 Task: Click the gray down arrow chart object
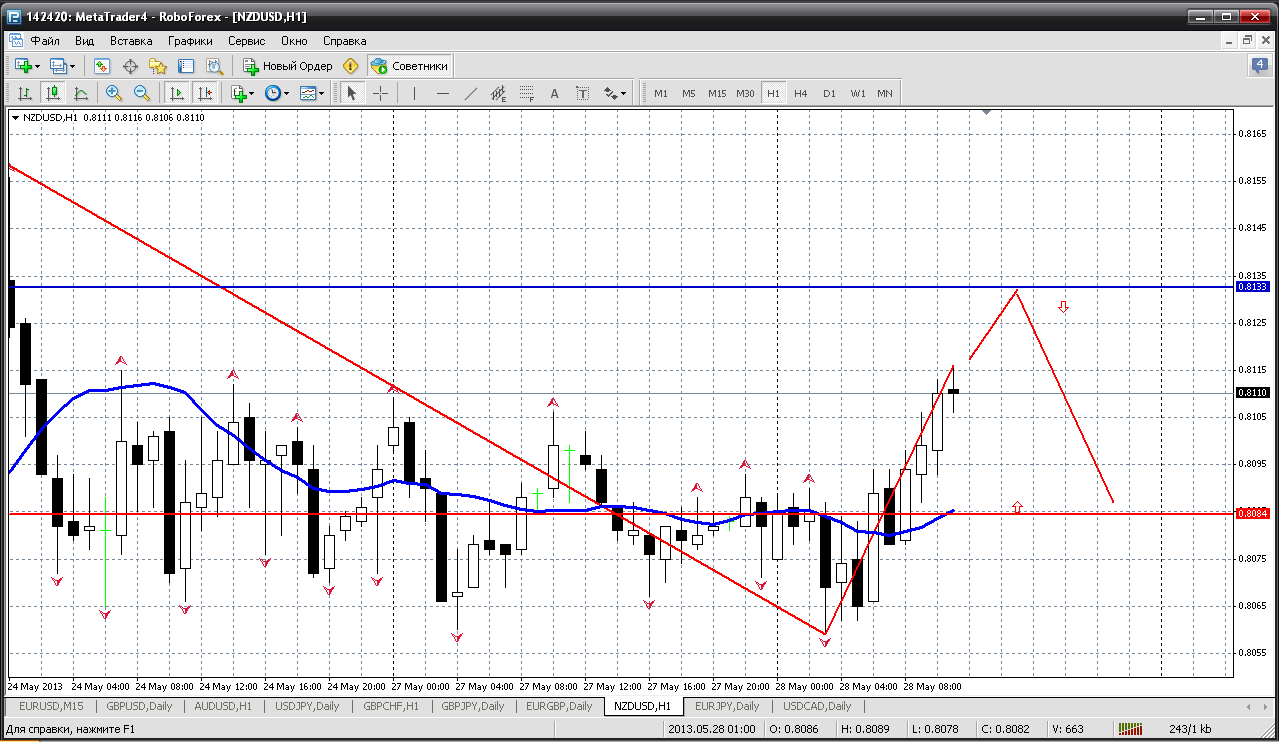[x=1063, y=307]
